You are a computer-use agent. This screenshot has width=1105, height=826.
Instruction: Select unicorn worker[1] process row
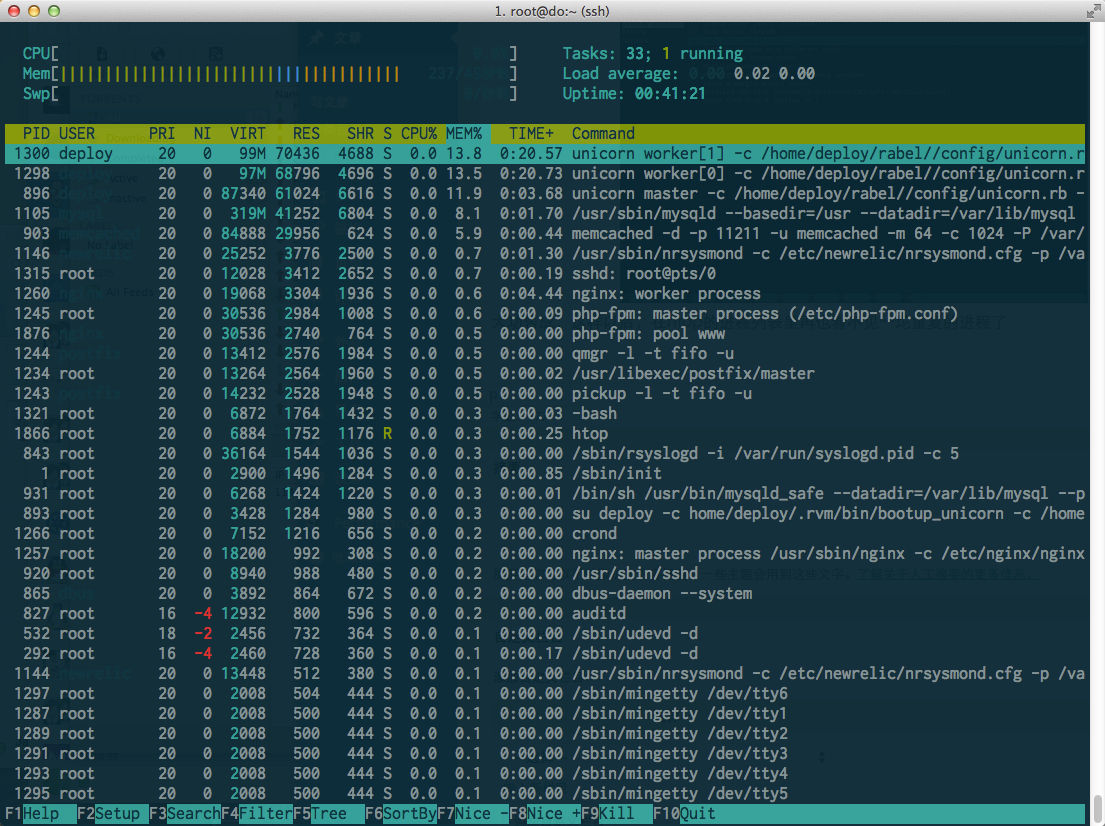coord(545,153)
